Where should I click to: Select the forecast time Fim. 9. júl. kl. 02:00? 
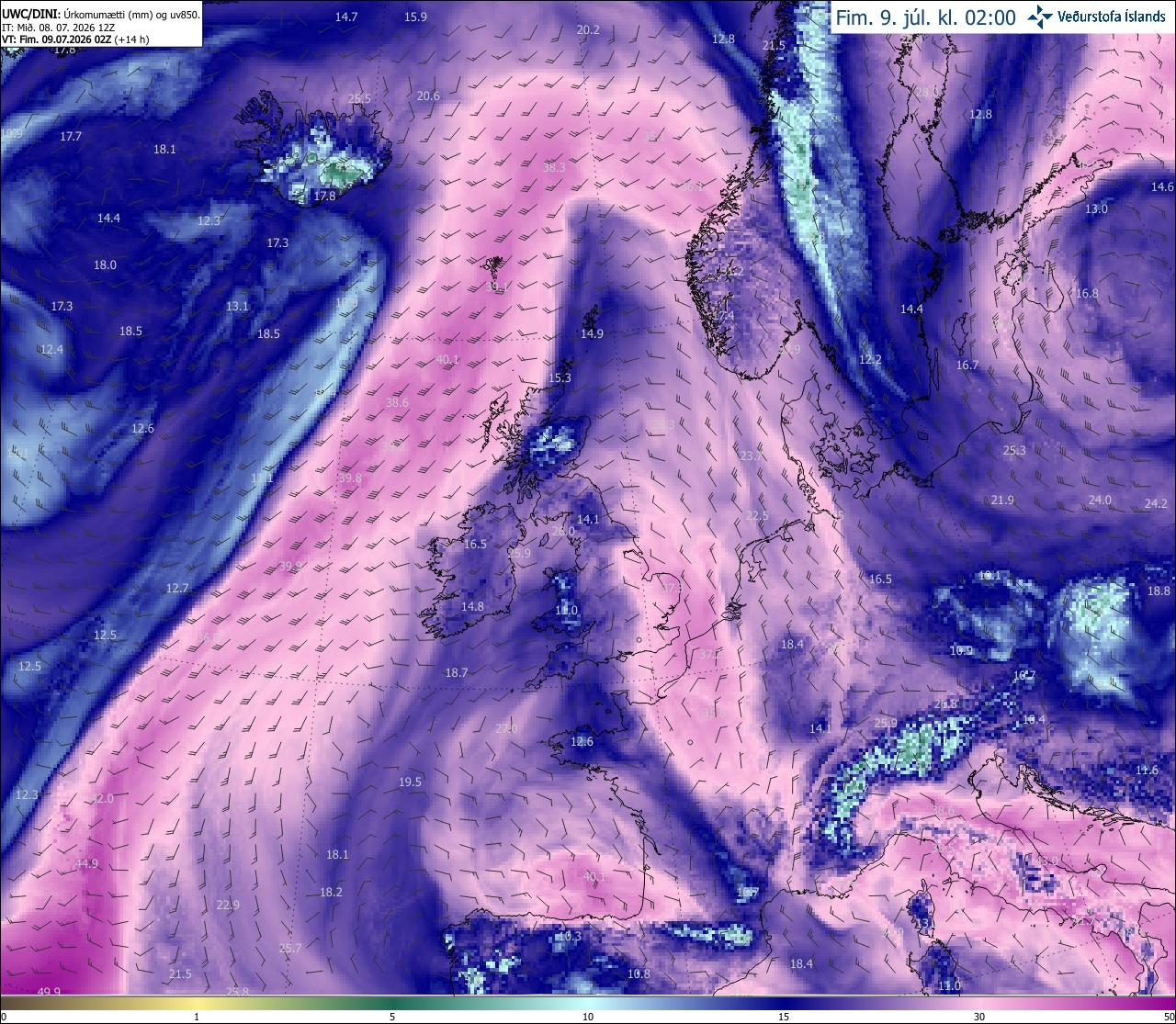point(925,17)
